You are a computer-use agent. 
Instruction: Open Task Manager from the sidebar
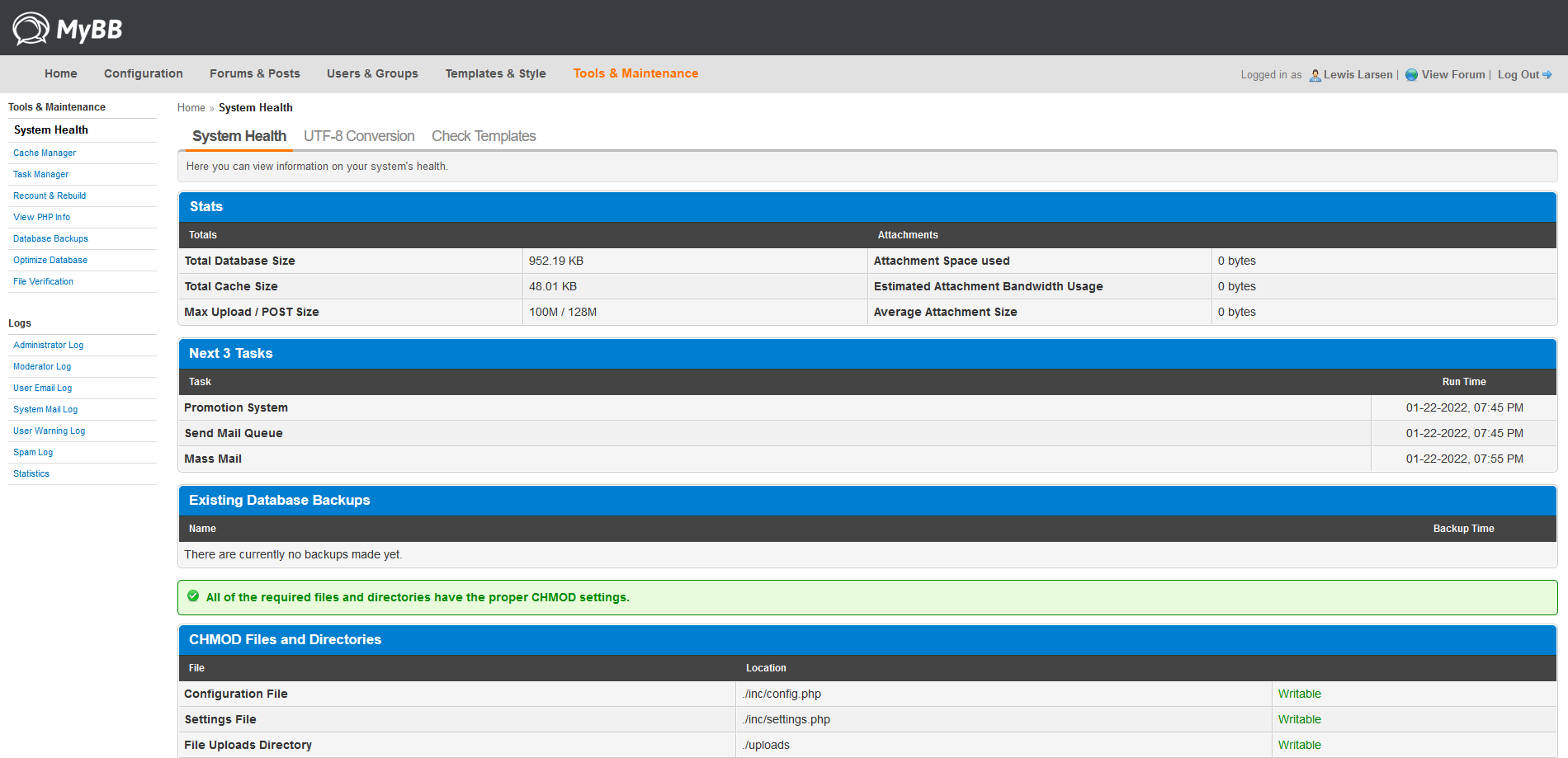(40, 175)
